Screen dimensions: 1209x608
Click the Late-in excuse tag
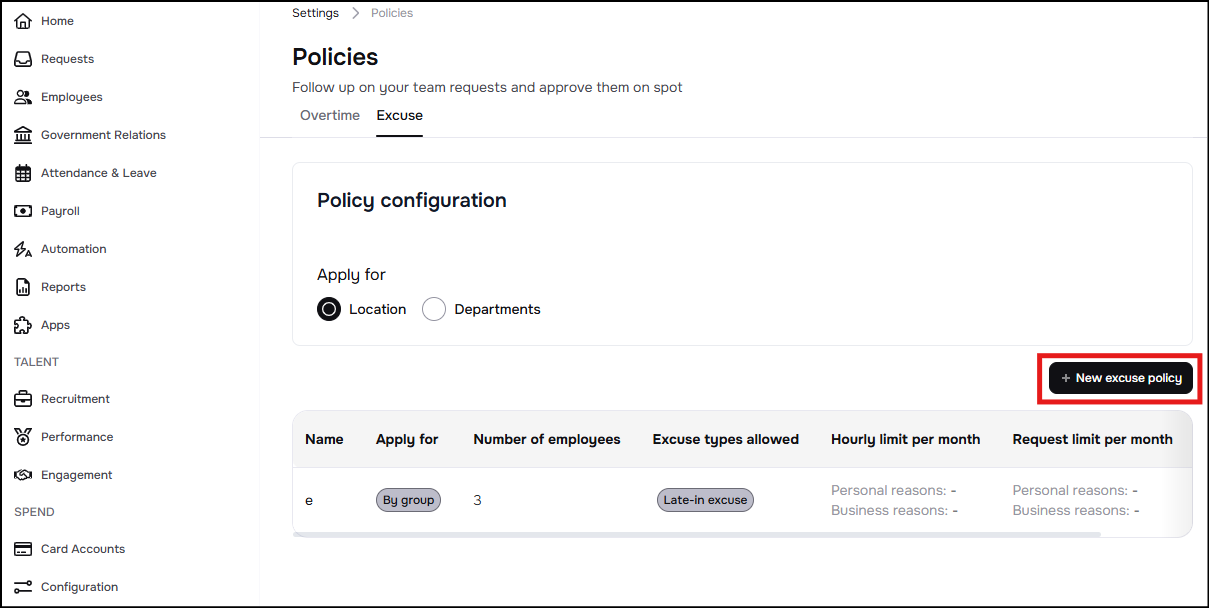[705, 500]
